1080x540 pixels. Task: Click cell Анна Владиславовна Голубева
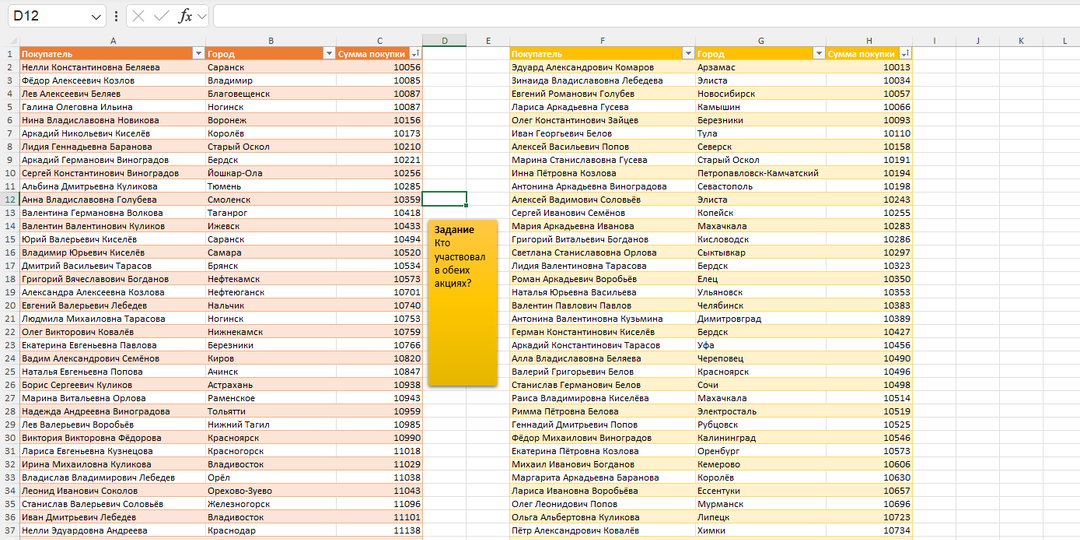(x=113, y=200)
